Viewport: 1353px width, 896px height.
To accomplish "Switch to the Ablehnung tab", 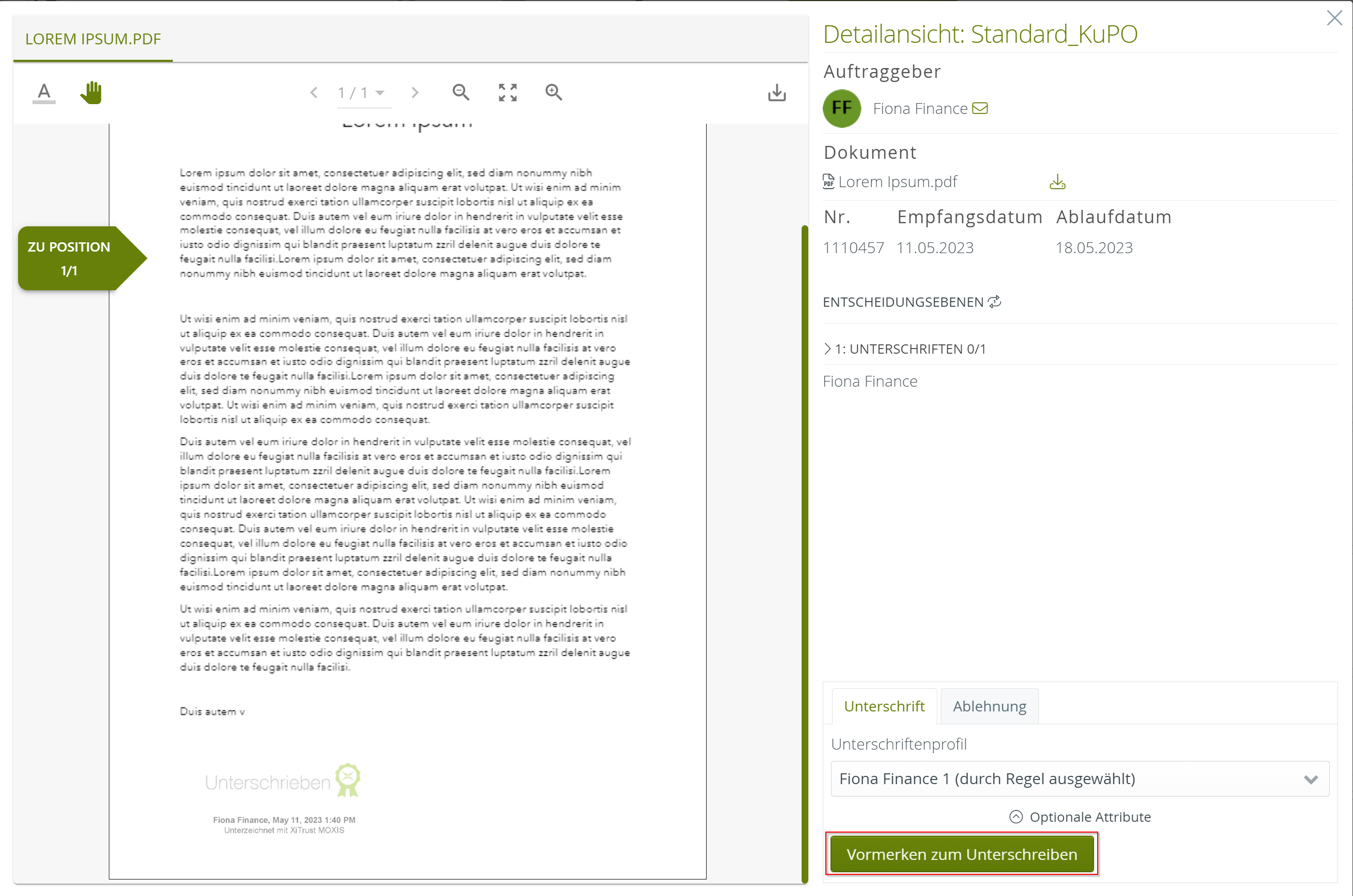I will (x=989, y=706).
